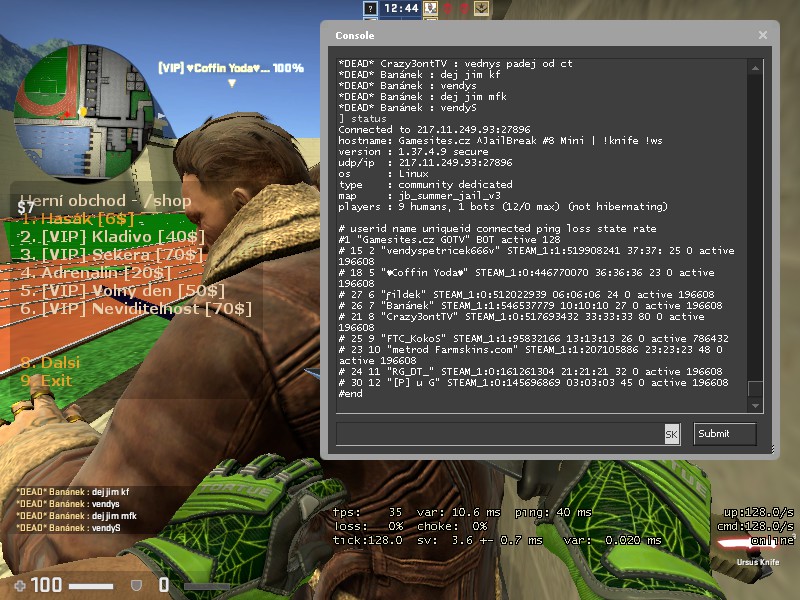Click the round timer showing 12:44

(x=400, y=8)
